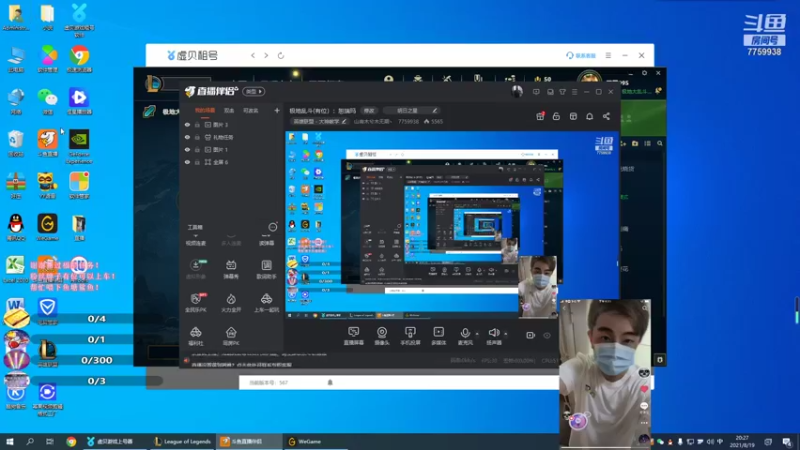The image size is (800, 450).
Task: Edit the 英雄联盟 category label
Action: 319,121
